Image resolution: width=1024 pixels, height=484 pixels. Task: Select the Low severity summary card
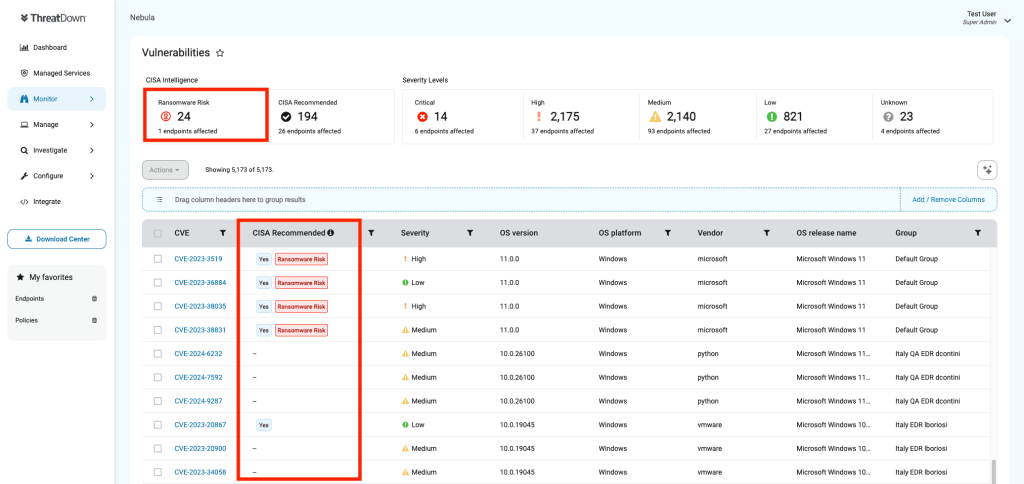[x=814, y=117]
